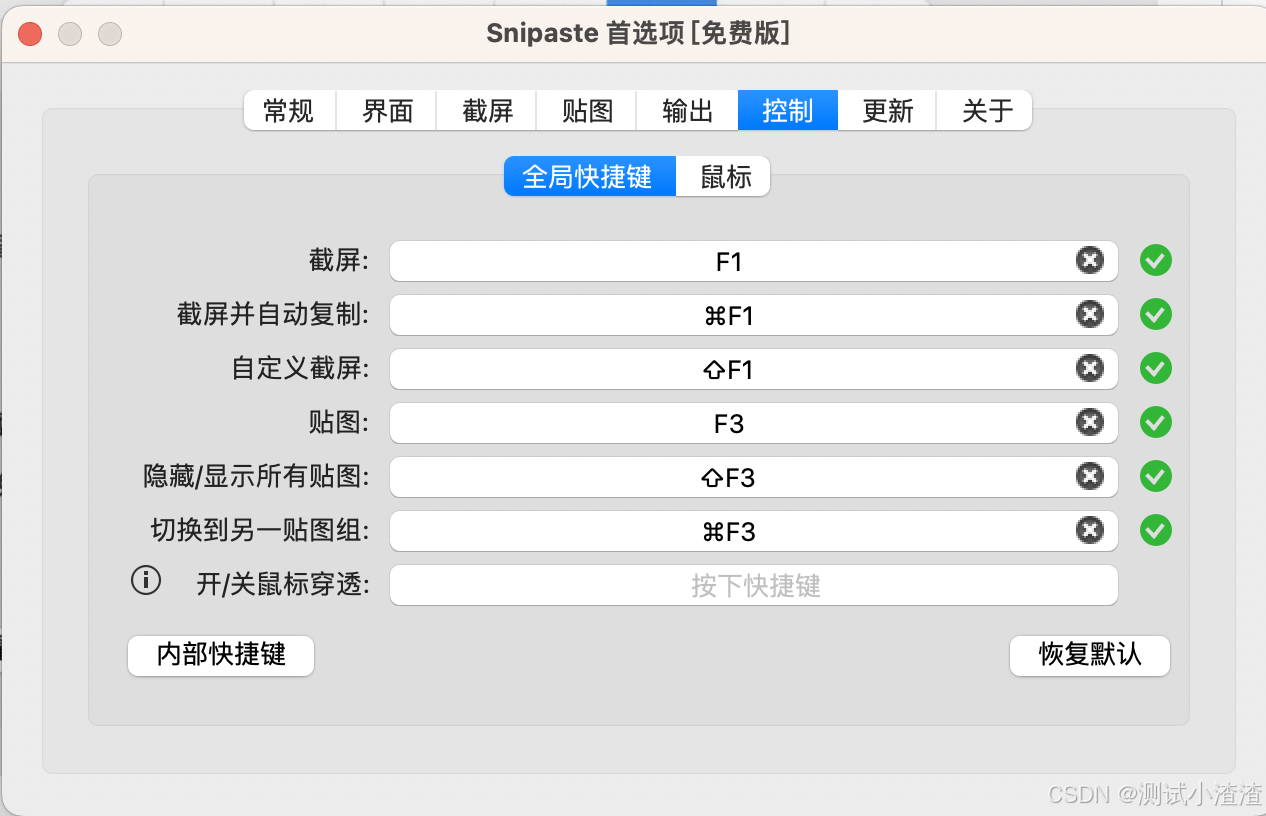
Task: Open the 常规 preferences tab
Action: point(289,111)
